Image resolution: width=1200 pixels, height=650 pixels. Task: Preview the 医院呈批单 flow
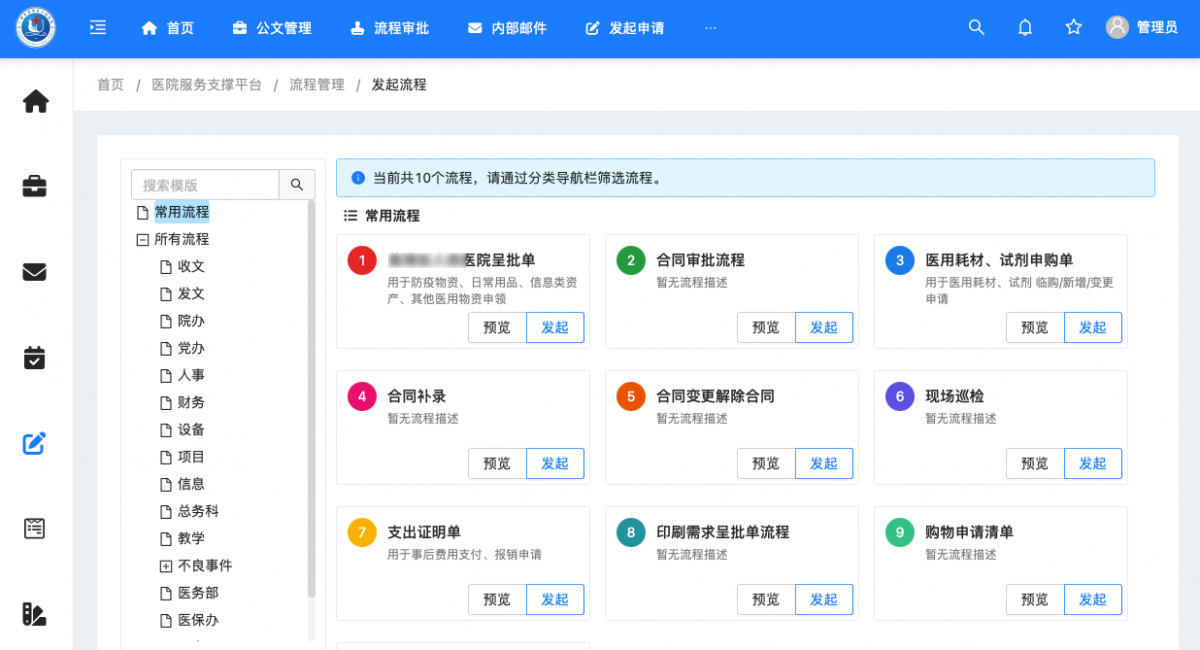(x=497, y=327)
